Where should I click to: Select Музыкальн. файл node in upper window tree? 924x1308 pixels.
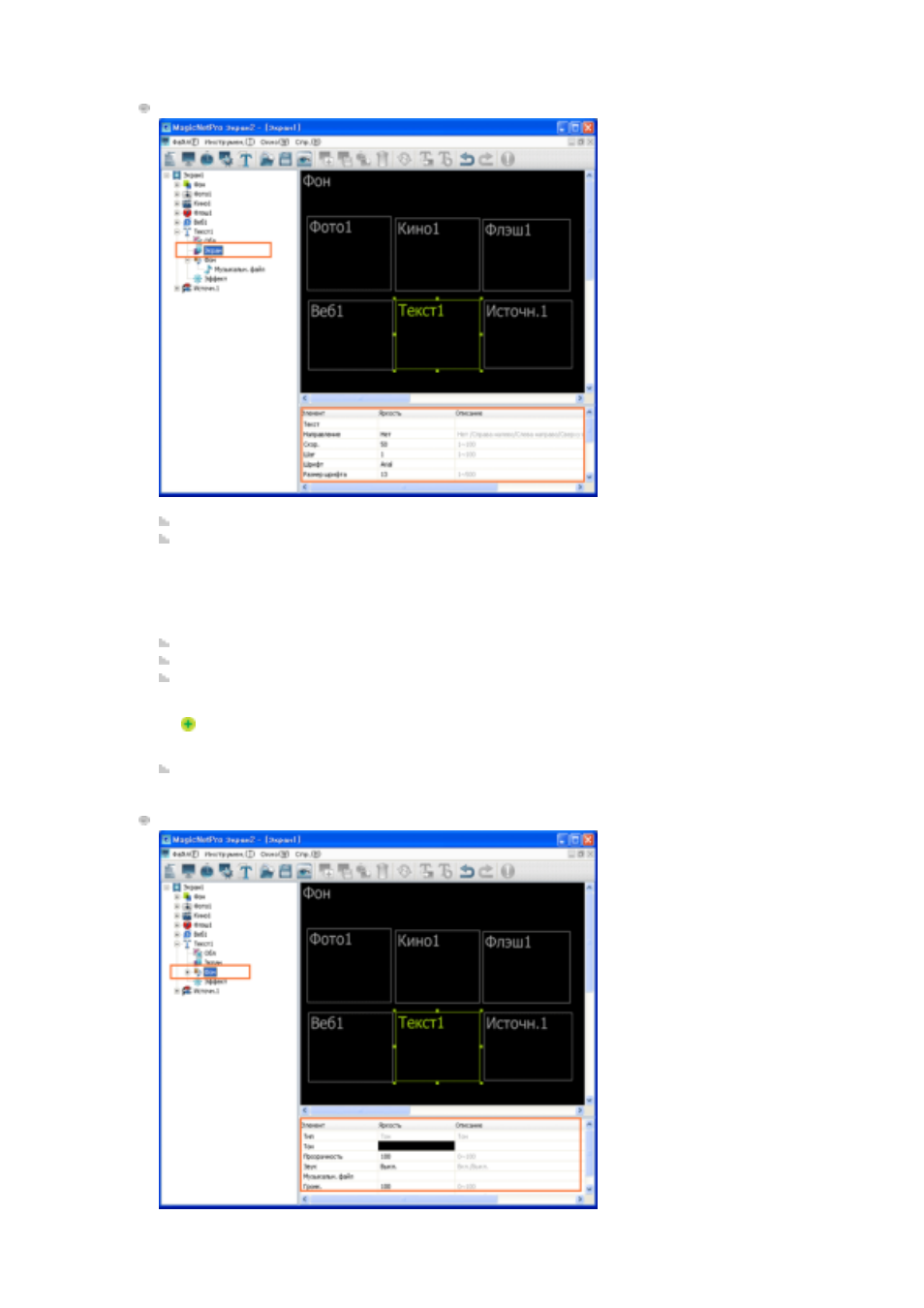239,269
